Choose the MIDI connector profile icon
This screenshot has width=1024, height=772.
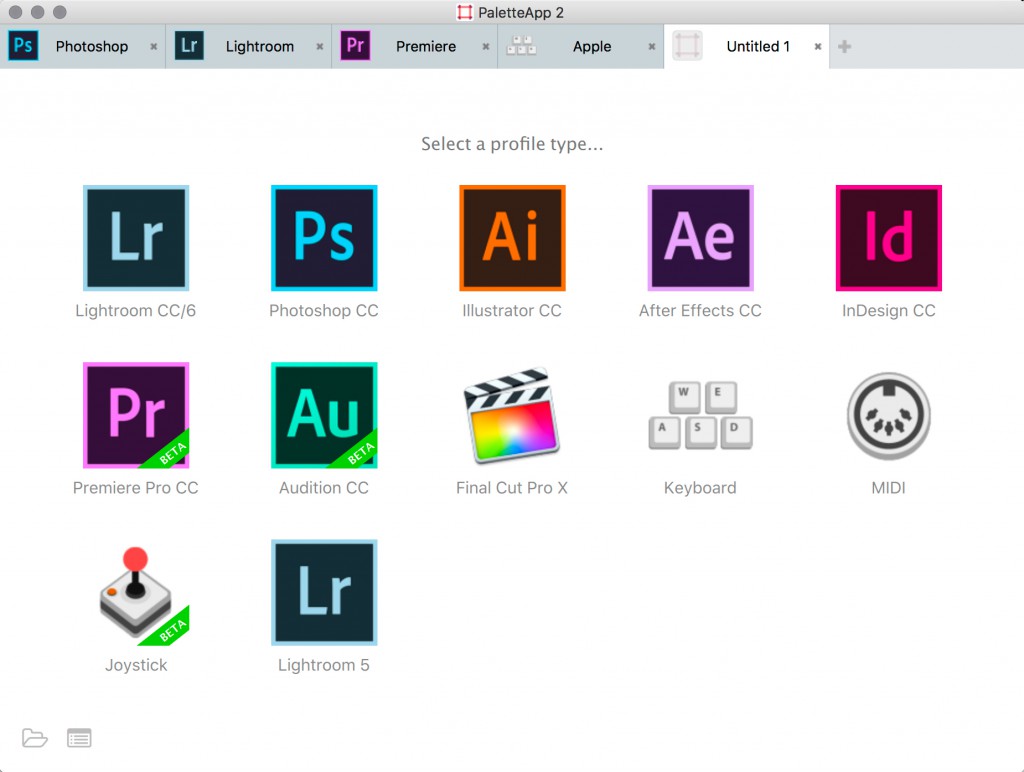click(x=888, y=415)
